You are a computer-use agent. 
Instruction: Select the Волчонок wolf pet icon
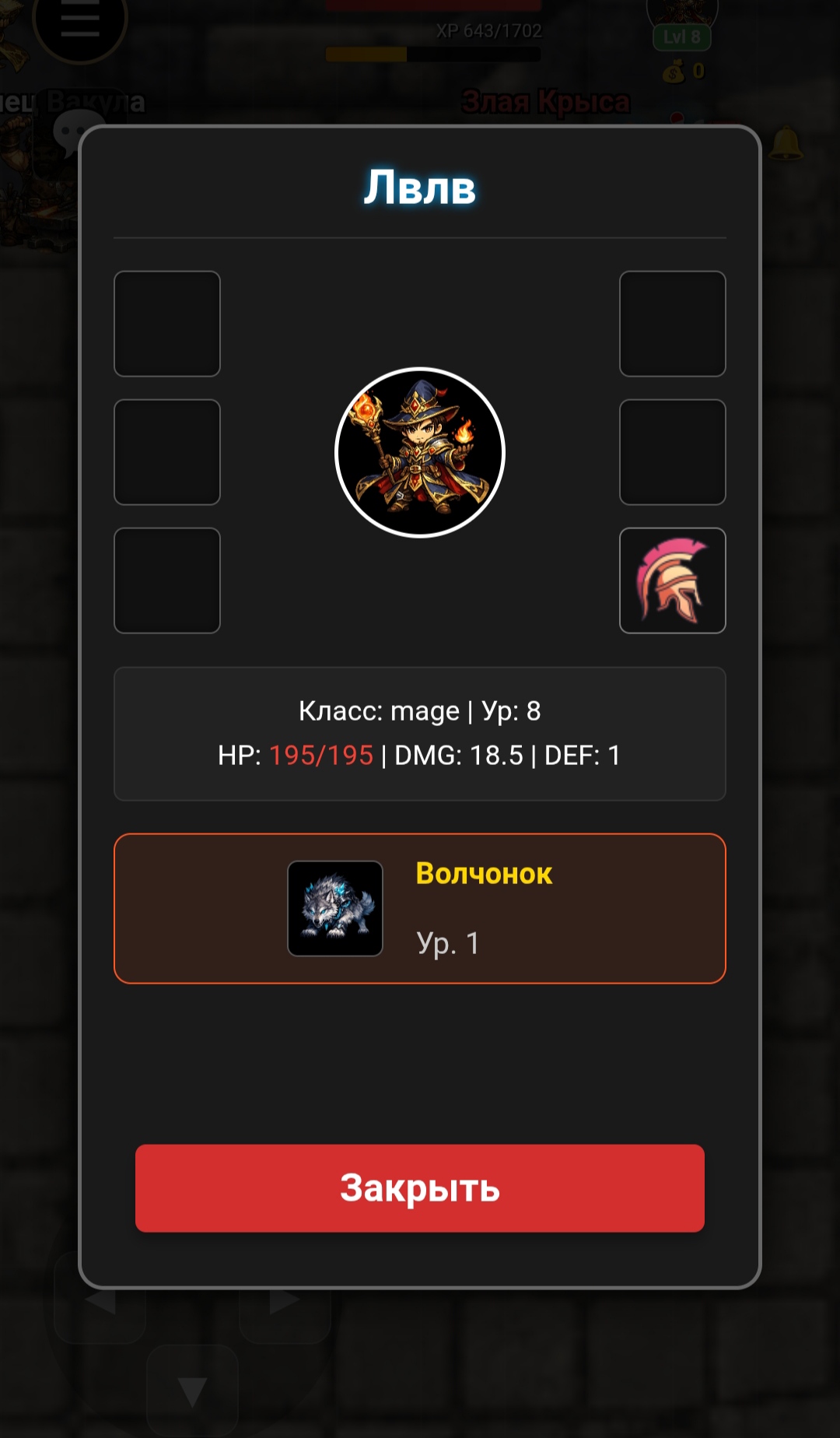coord(335,908)
